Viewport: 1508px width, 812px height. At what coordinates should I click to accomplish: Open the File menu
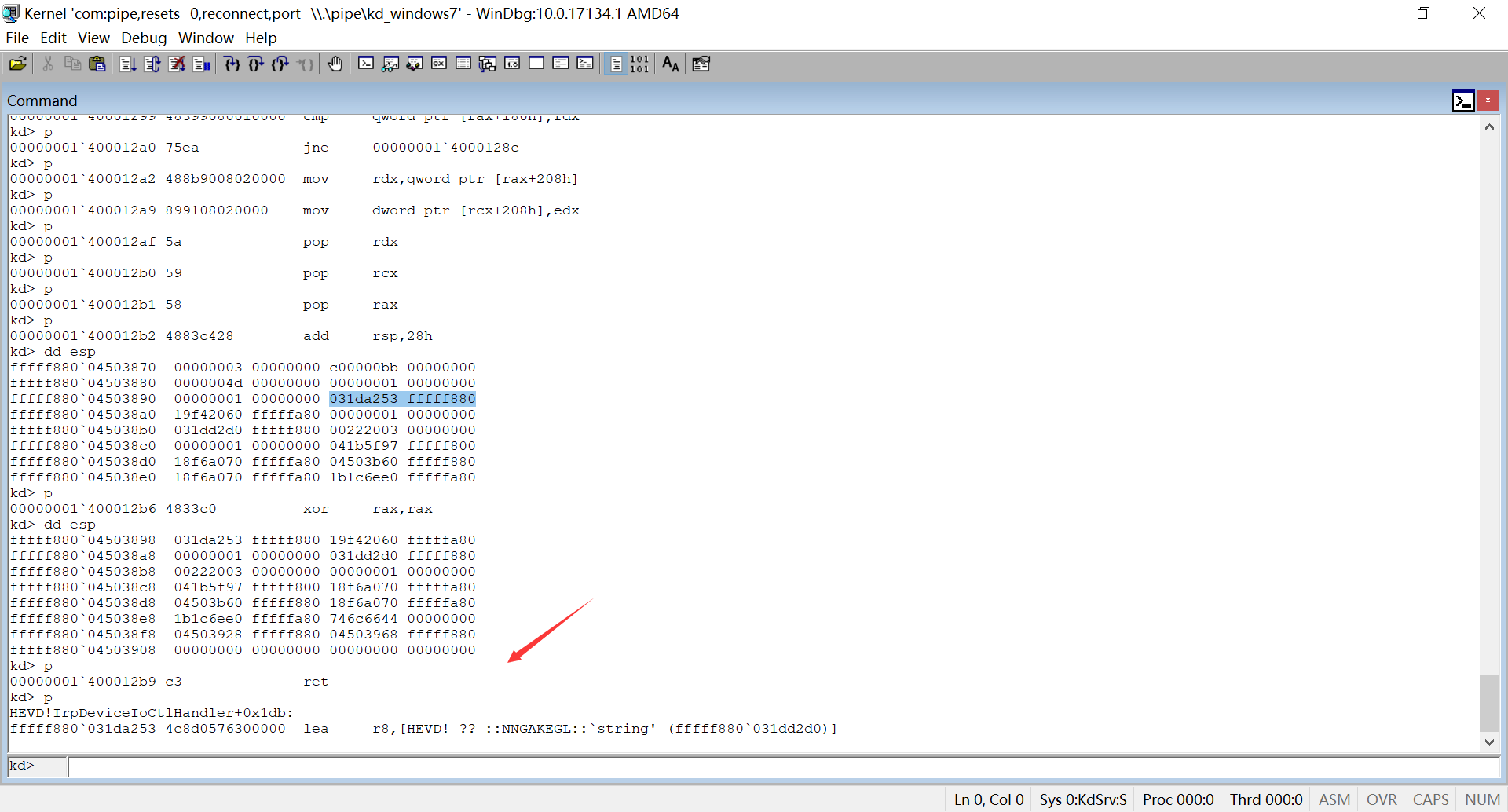coord(17,38)
